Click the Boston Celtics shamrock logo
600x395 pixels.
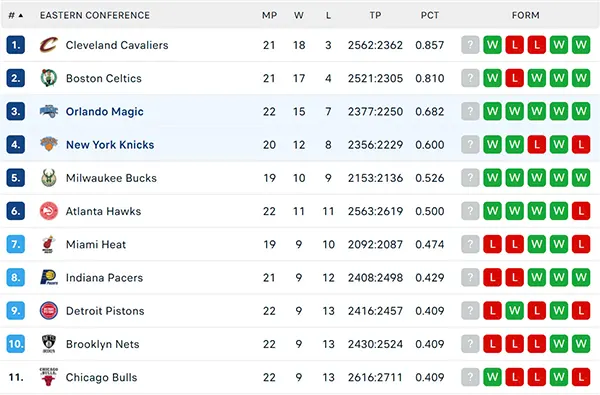(x=49, y=78)
